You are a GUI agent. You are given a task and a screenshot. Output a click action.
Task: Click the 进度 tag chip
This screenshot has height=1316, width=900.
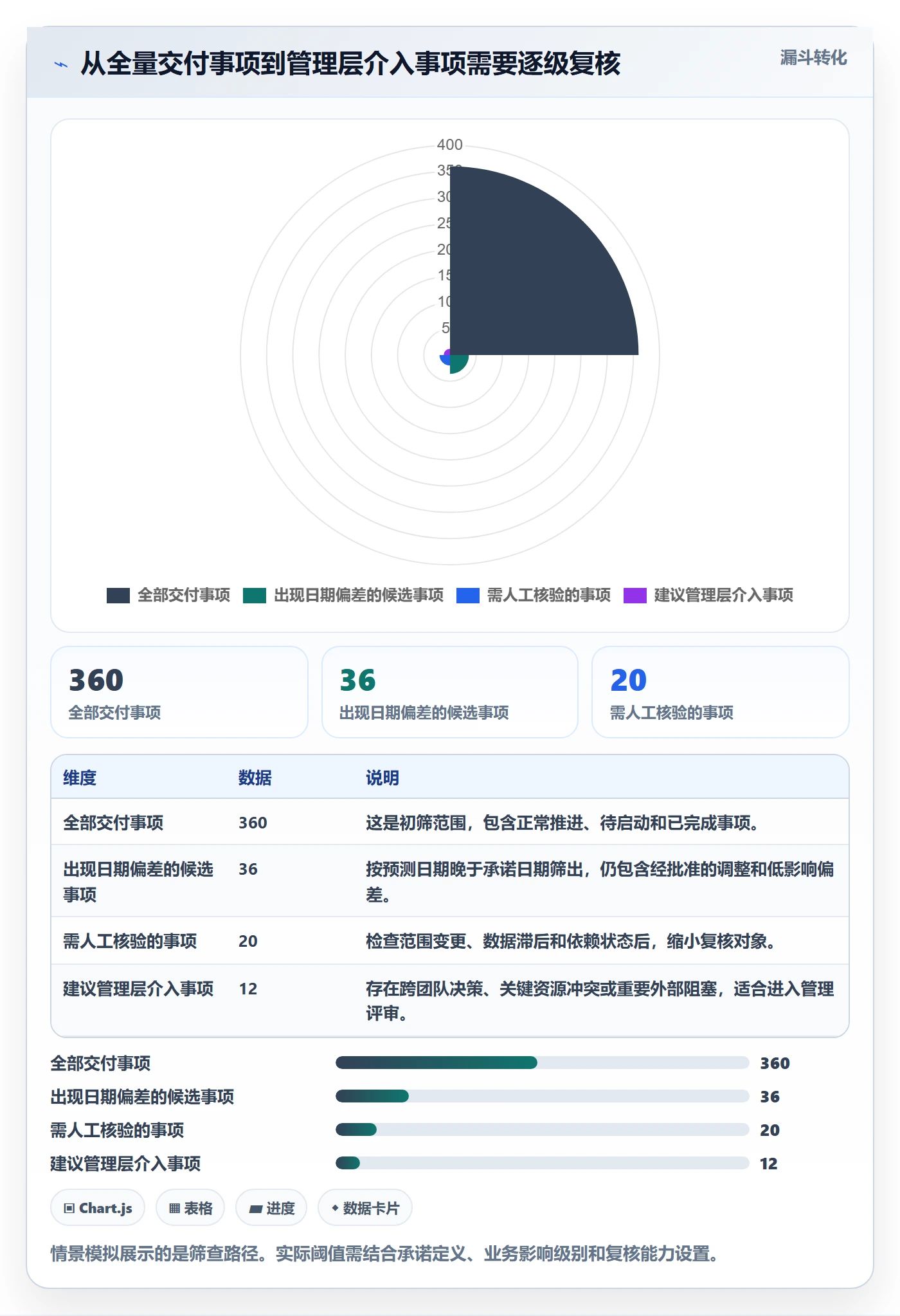pos(271,1208)
